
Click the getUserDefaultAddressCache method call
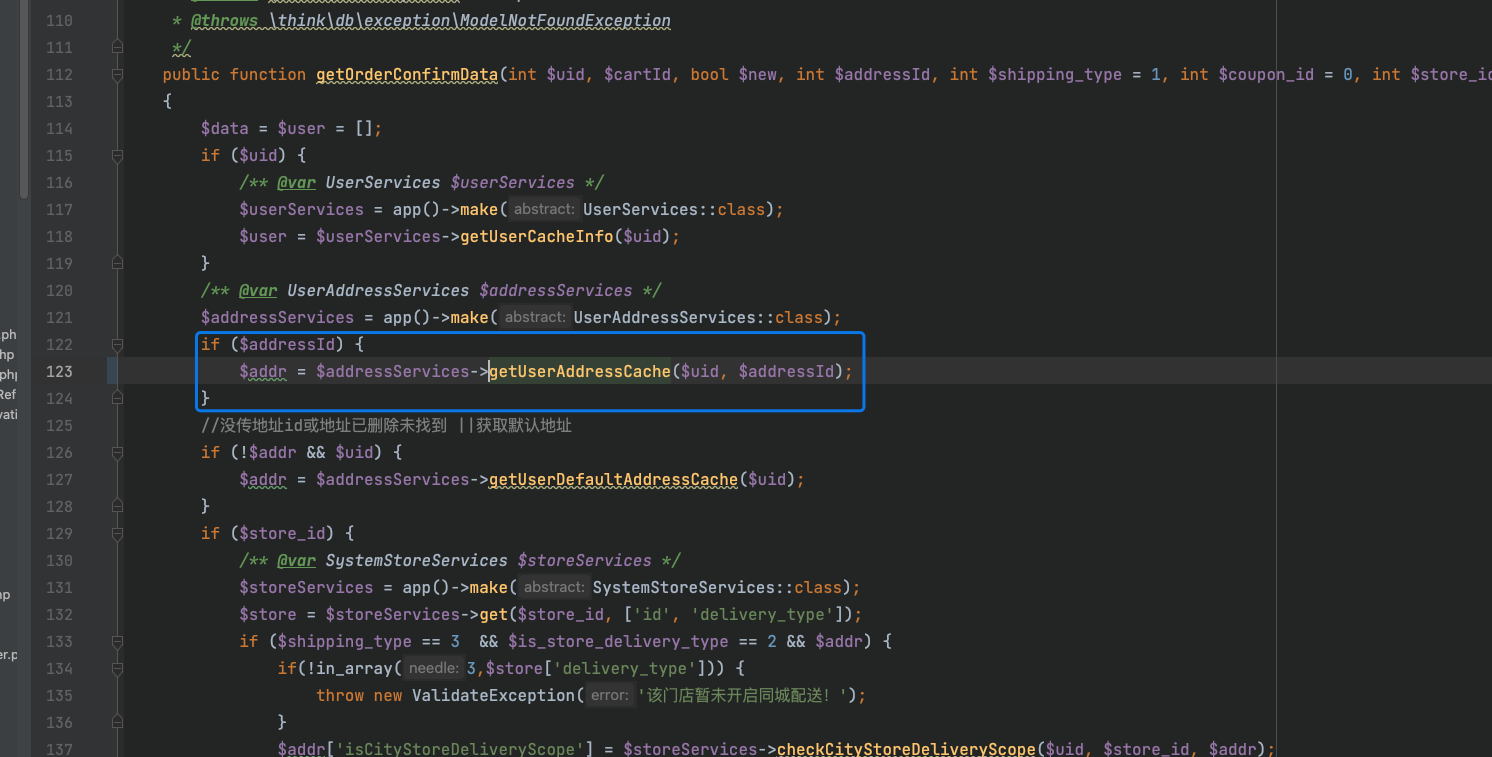613,480
